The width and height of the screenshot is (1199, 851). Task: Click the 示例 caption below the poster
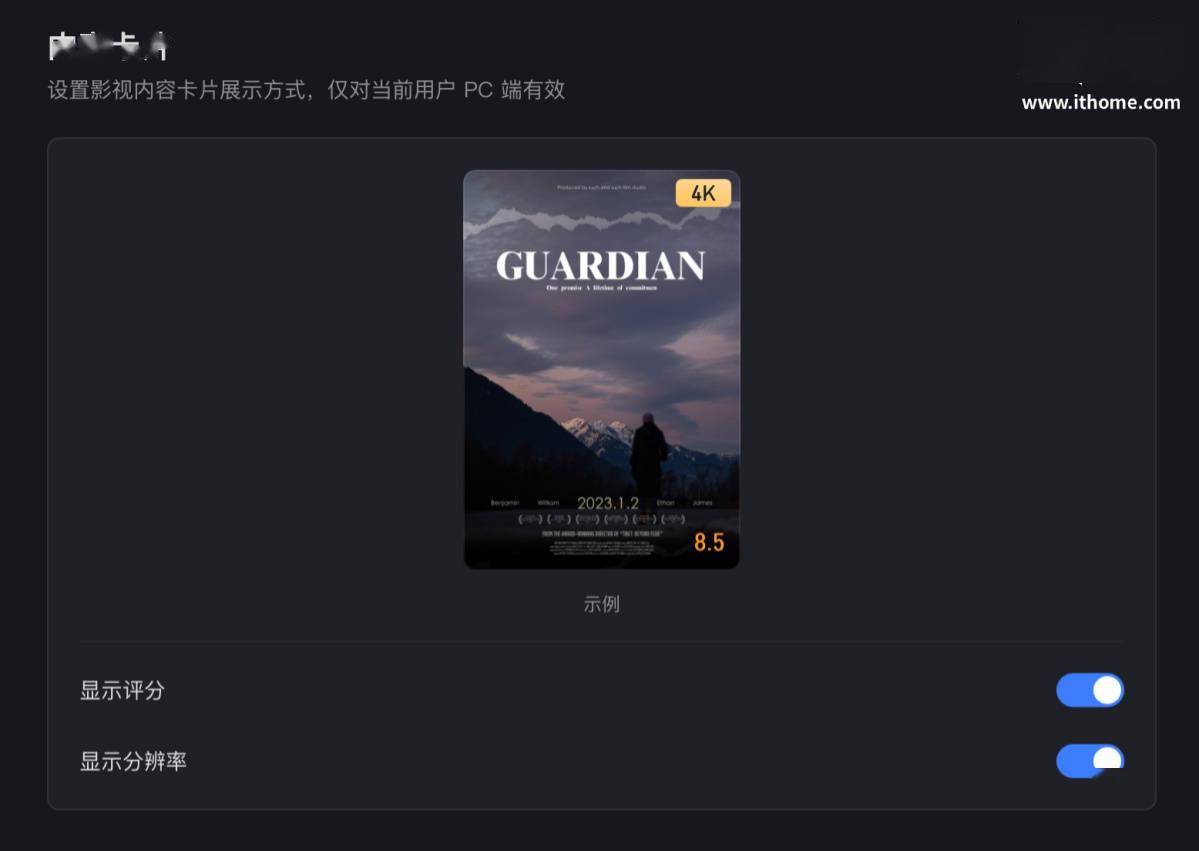601,604
